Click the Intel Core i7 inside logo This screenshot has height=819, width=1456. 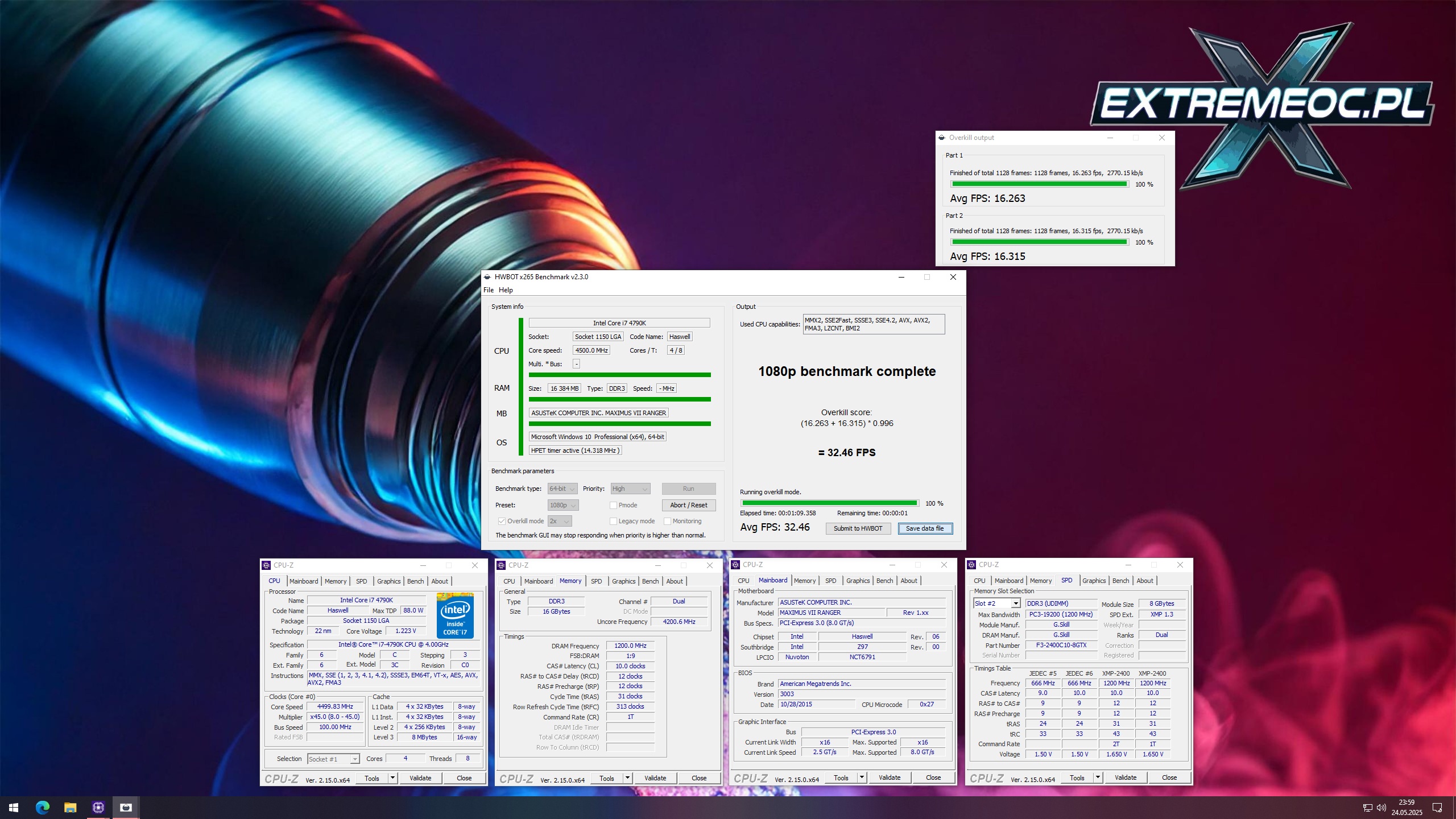point(455,615)
